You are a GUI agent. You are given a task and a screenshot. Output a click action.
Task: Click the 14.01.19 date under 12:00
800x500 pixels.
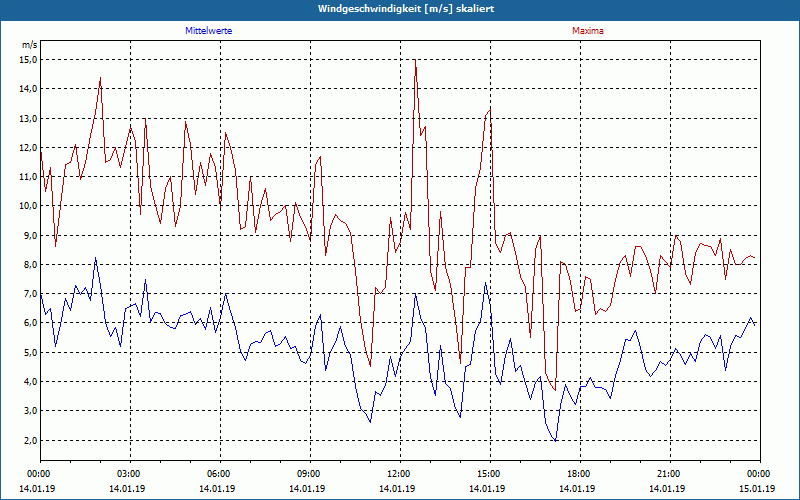click(x=397, y=488)
